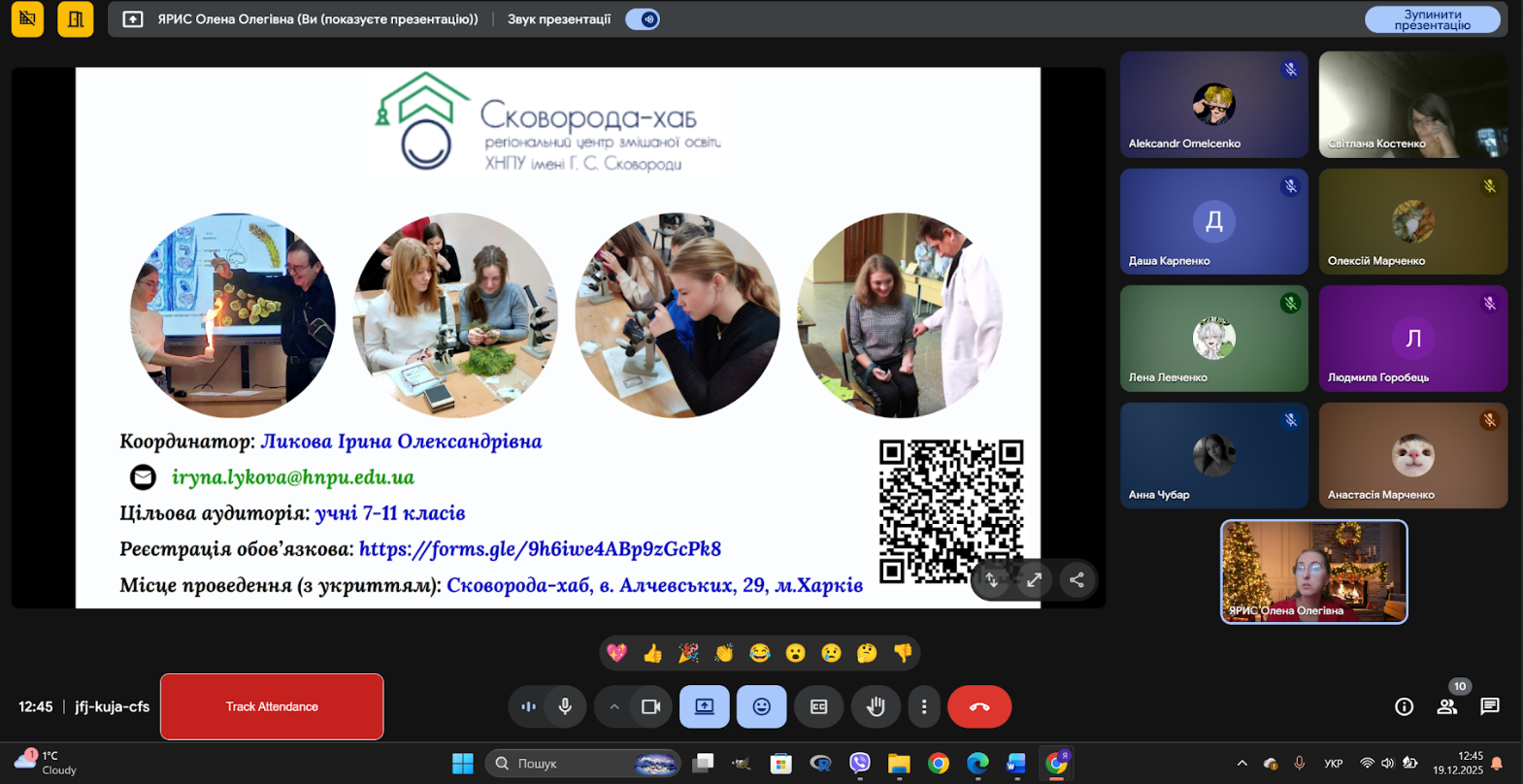The image size is (1523, 784).
Task: Toggle the presentation audio switch
Action: click(x=643, y=19)
